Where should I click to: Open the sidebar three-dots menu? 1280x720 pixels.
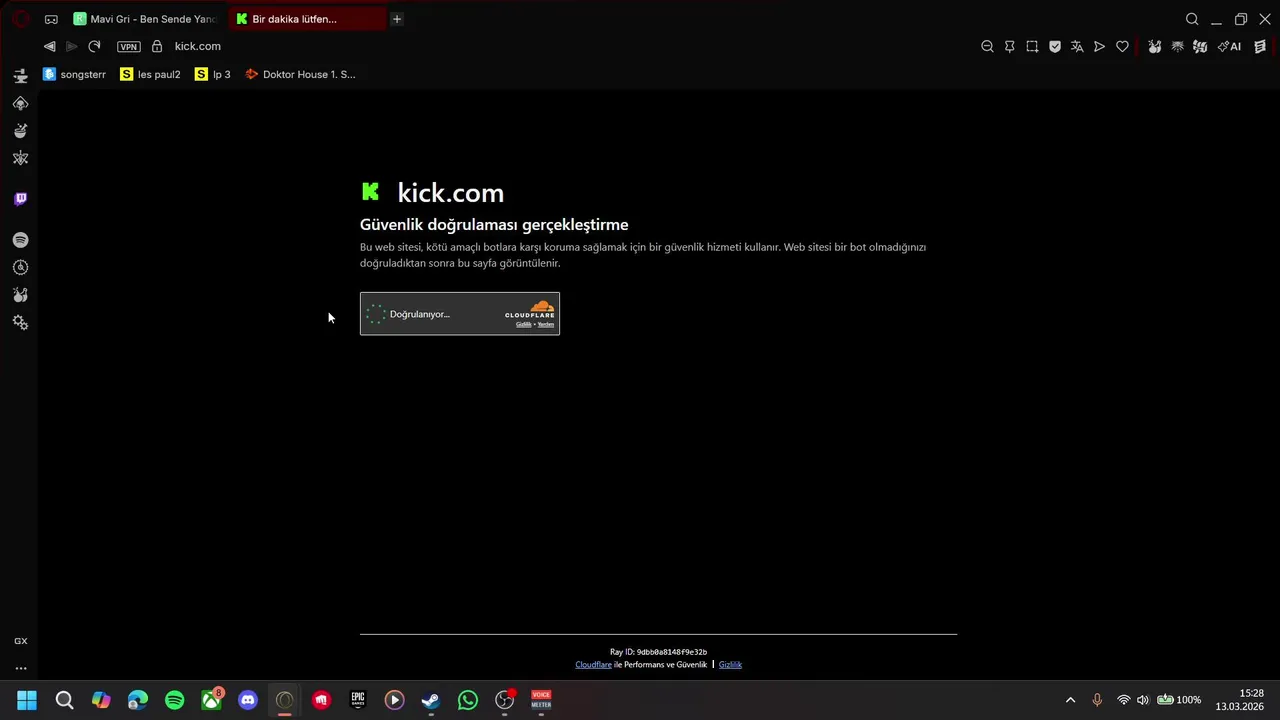[20, 668]
